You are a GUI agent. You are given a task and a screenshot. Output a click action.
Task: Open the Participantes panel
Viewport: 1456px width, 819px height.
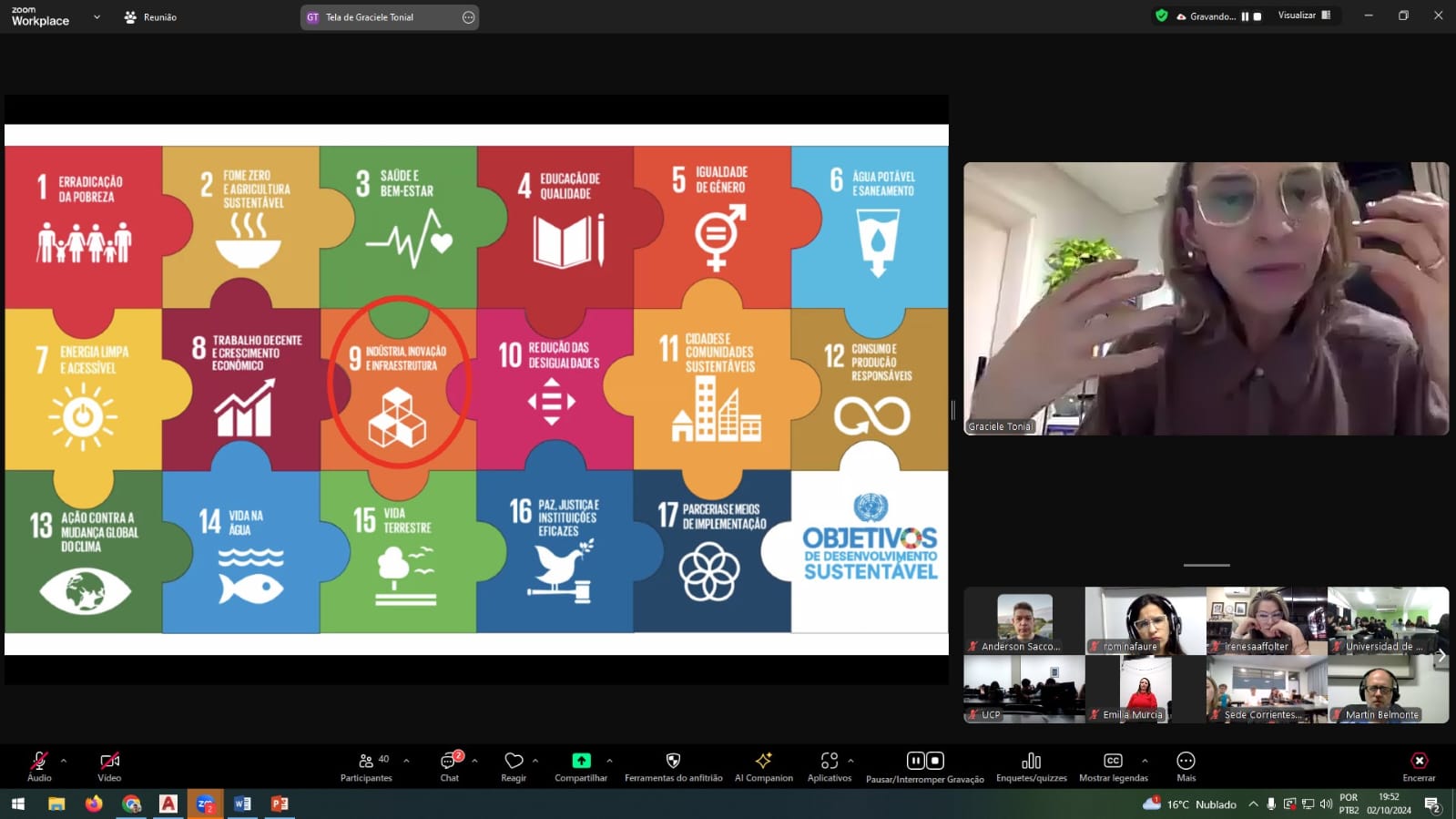coord(366,766)
